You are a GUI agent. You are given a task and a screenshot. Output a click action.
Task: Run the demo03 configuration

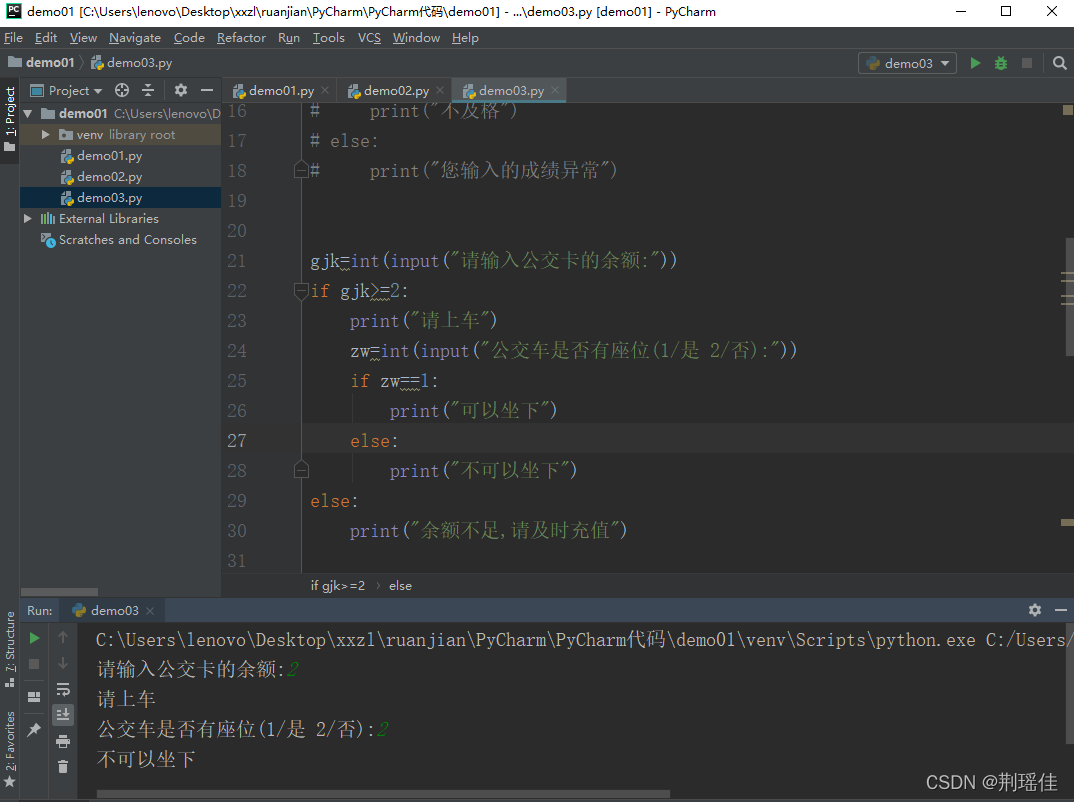pyautogui.click(x=975, y=62)
